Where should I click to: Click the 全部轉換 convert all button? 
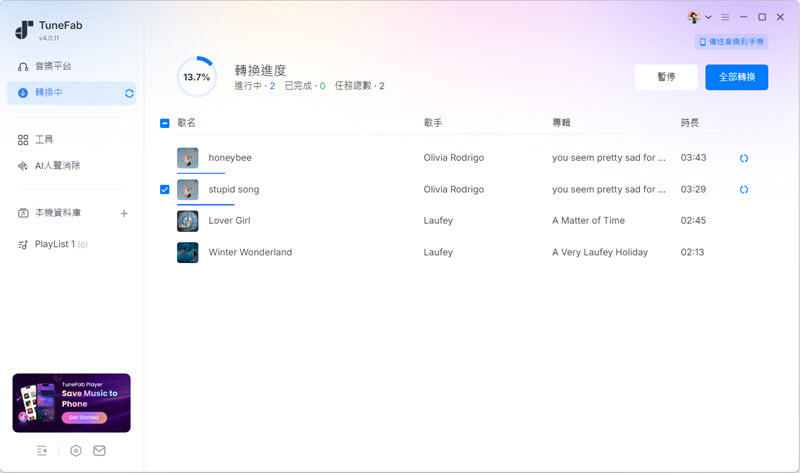737,77
